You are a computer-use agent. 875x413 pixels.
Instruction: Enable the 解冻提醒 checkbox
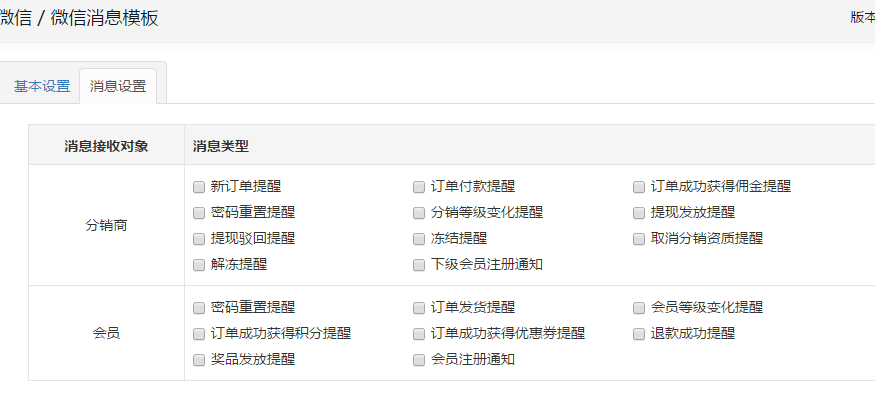(x=199, y=264)
